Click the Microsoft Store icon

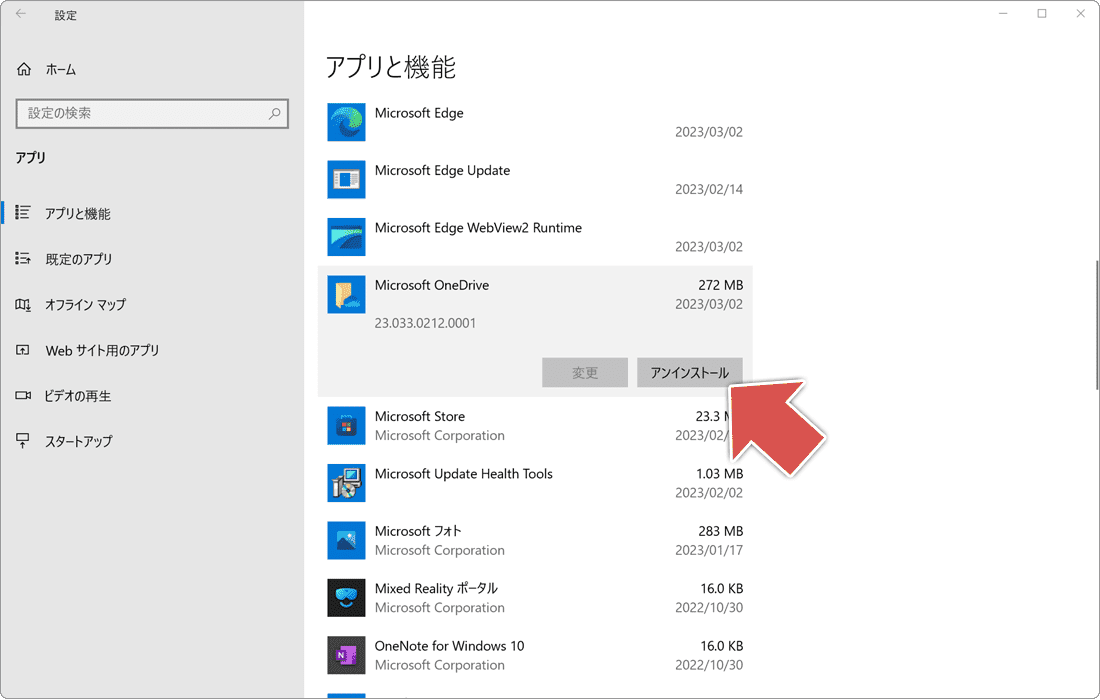tap(346, 425)
